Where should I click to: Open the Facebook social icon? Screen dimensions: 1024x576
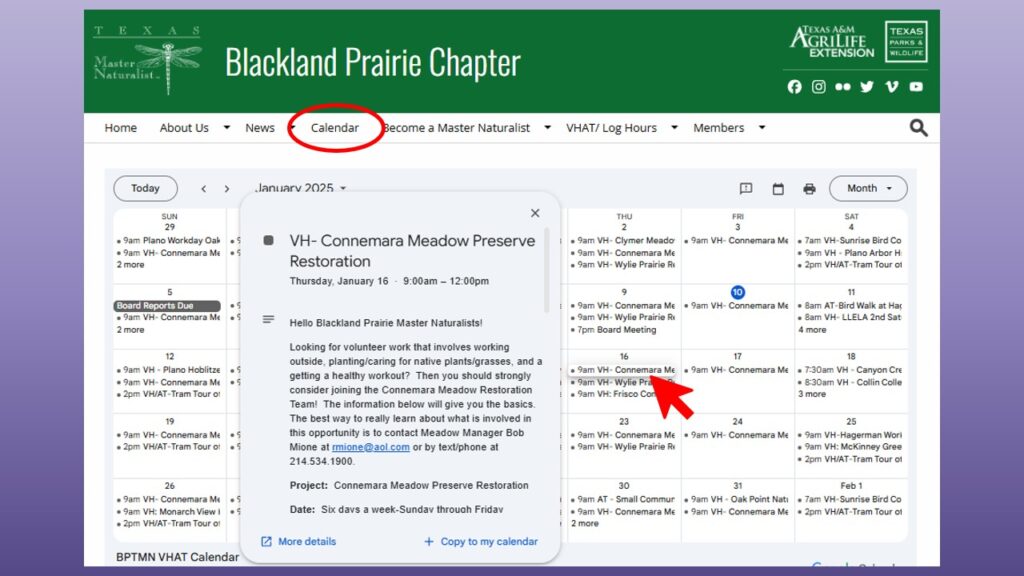[x=794, y=87]
